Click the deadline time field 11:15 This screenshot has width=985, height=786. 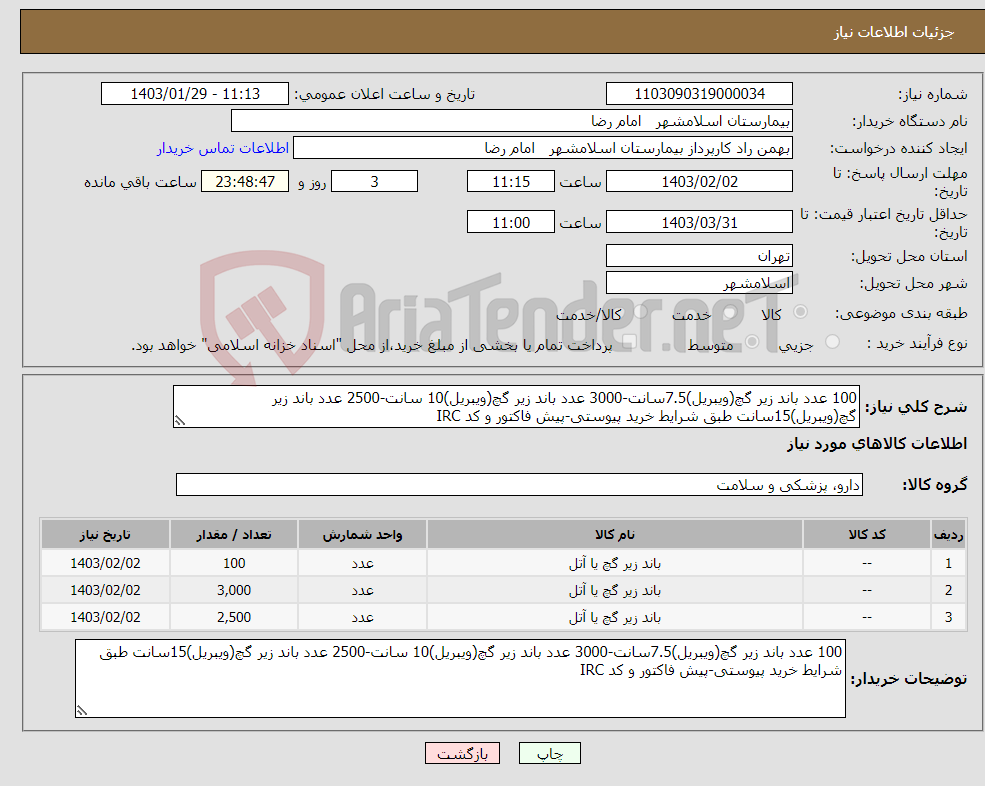[x=511, y=182]
